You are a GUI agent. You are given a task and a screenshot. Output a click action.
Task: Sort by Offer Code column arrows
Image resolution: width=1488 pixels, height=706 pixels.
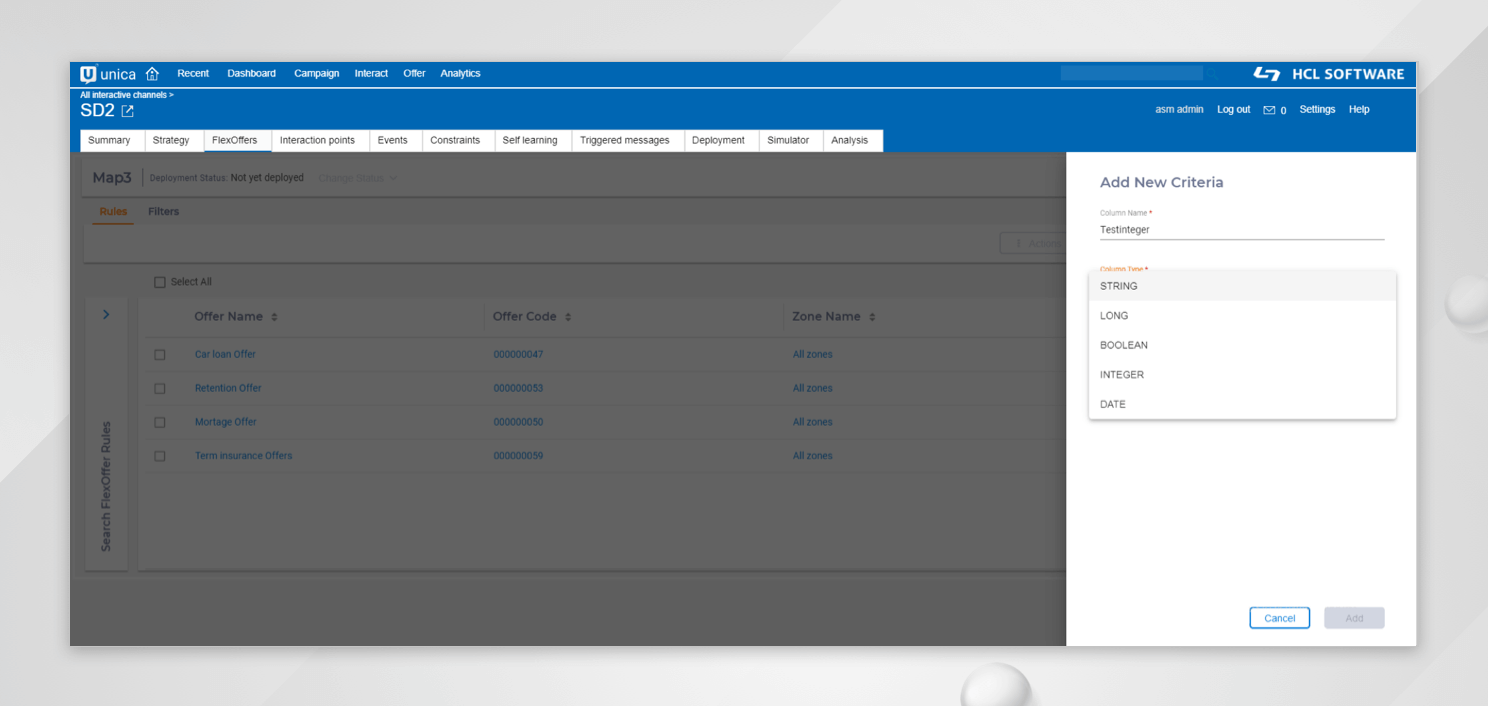click(568, 317)
